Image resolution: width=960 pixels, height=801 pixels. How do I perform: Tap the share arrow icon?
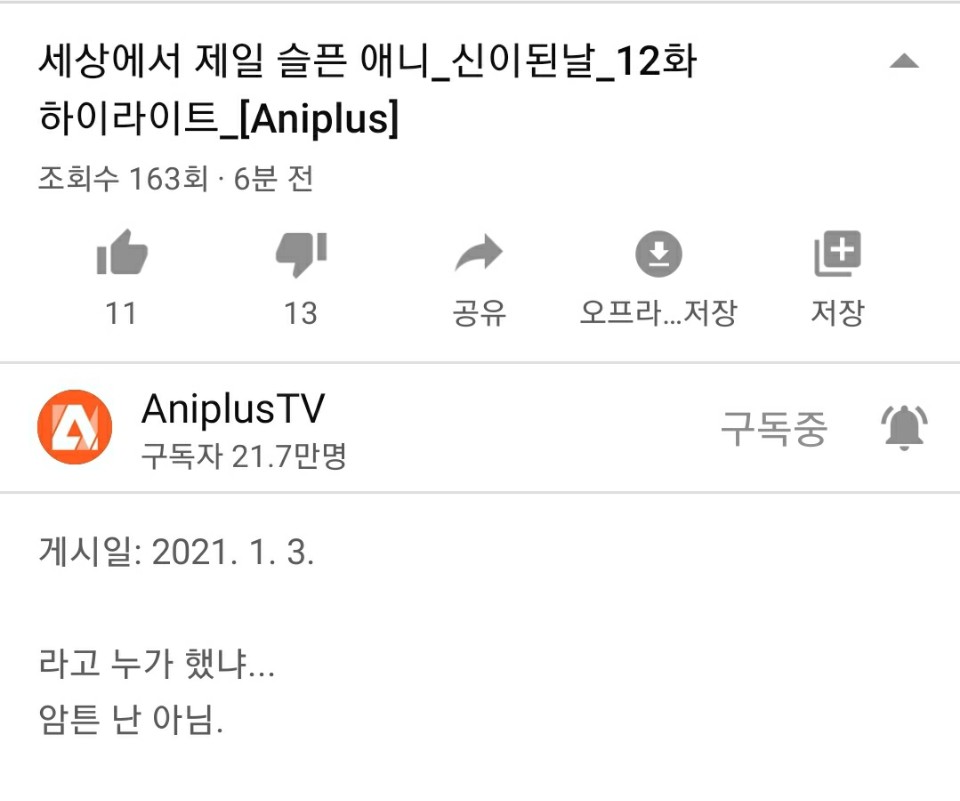pyautogui.click(x=479, y=252)
